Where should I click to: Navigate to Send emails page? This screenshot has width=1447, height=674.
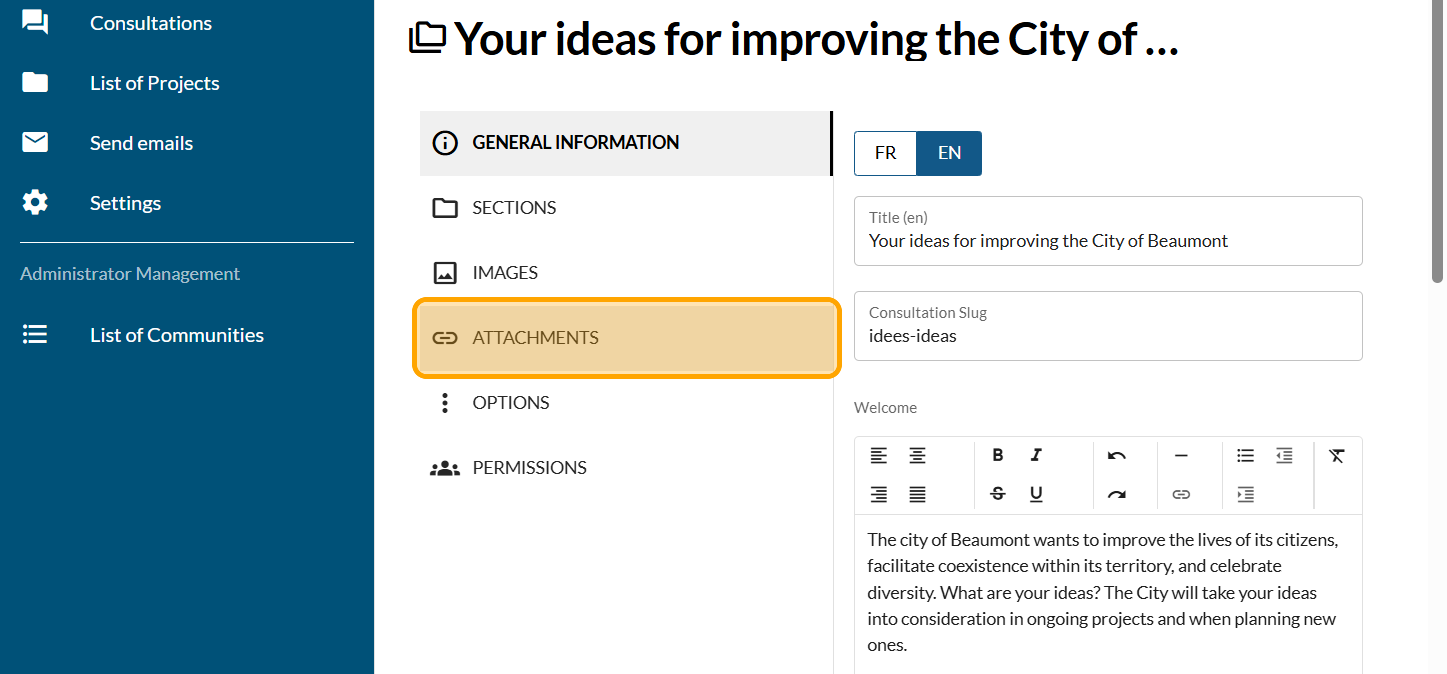tap(141, 143)
